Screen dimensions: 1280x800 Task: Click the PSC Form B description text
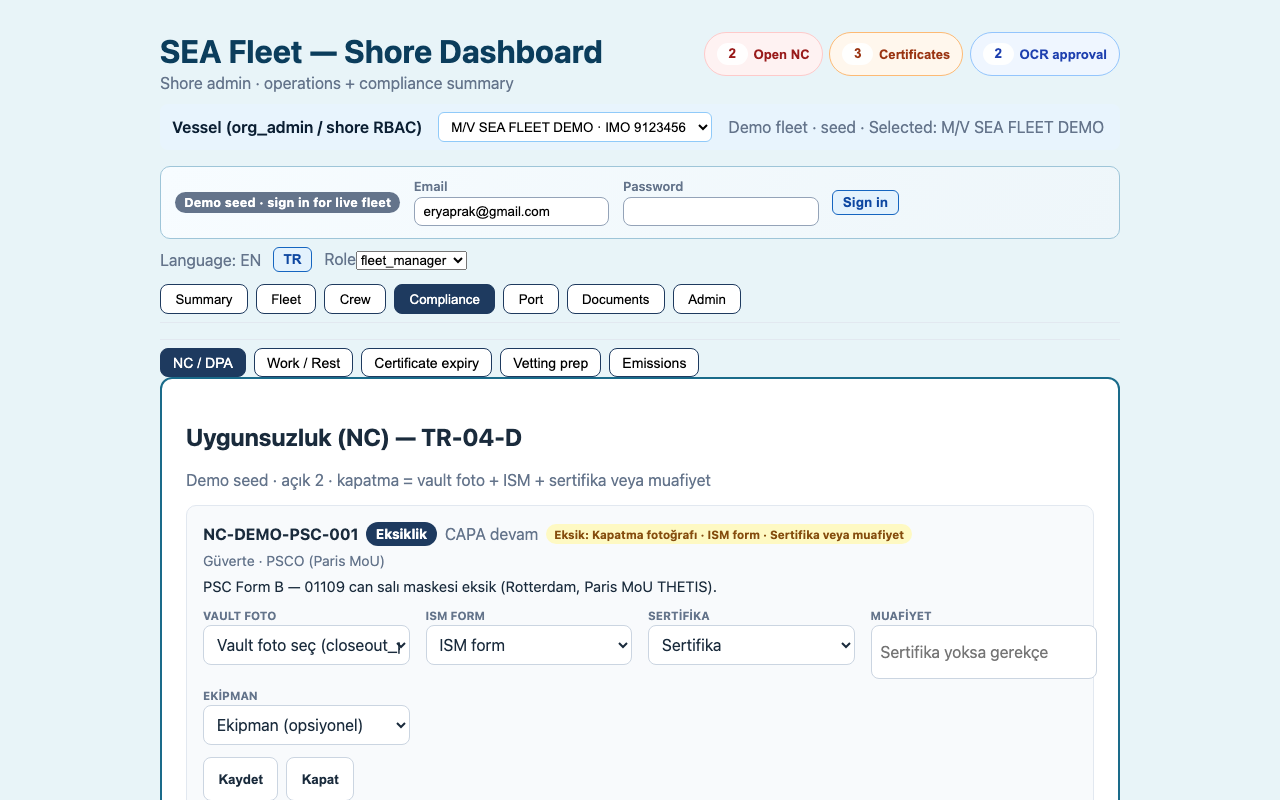click(x=460, y=587)
